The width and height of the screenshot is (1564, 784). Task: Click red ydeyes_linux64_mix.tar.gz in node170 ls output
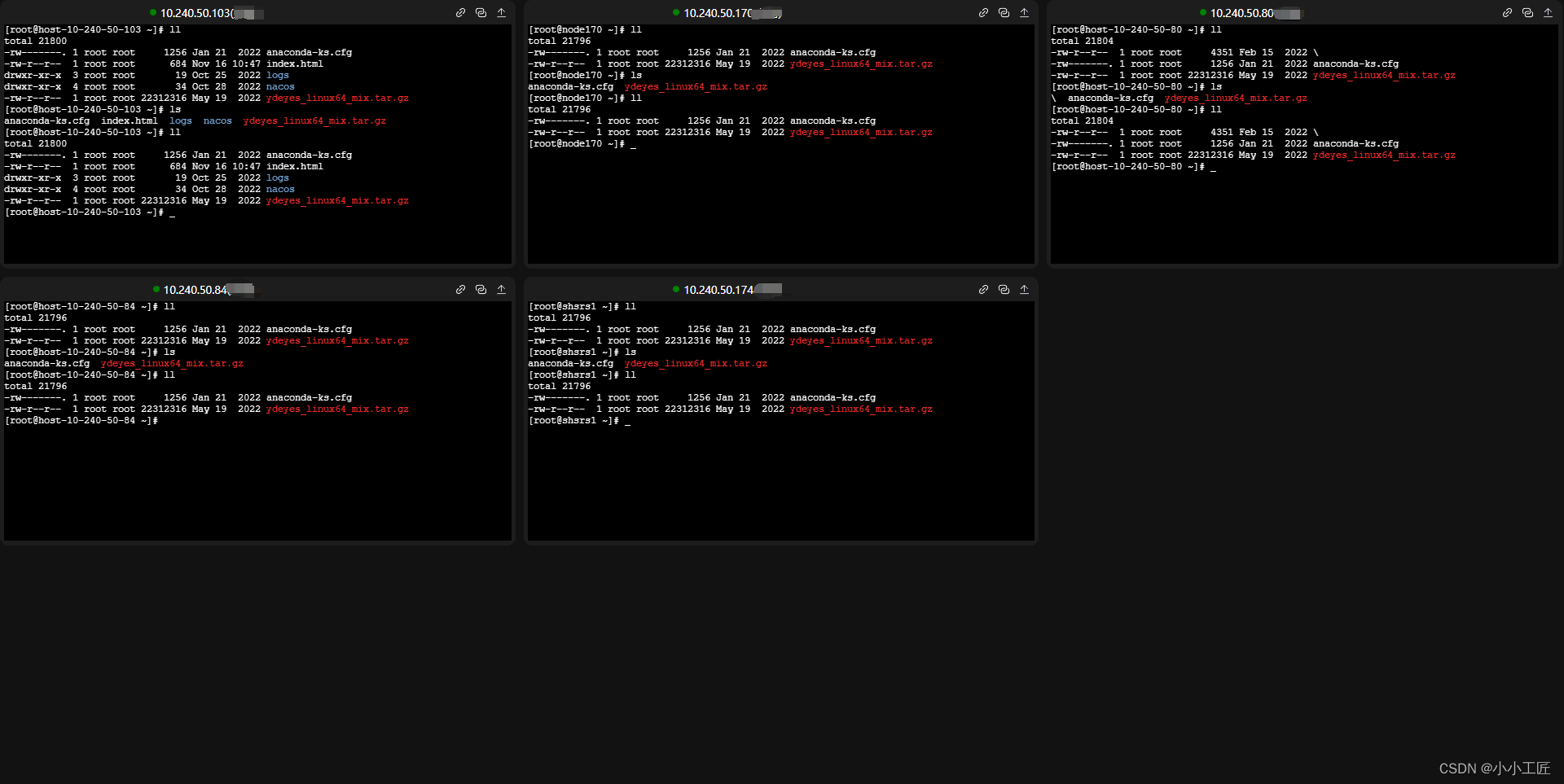tap(696, 87)
